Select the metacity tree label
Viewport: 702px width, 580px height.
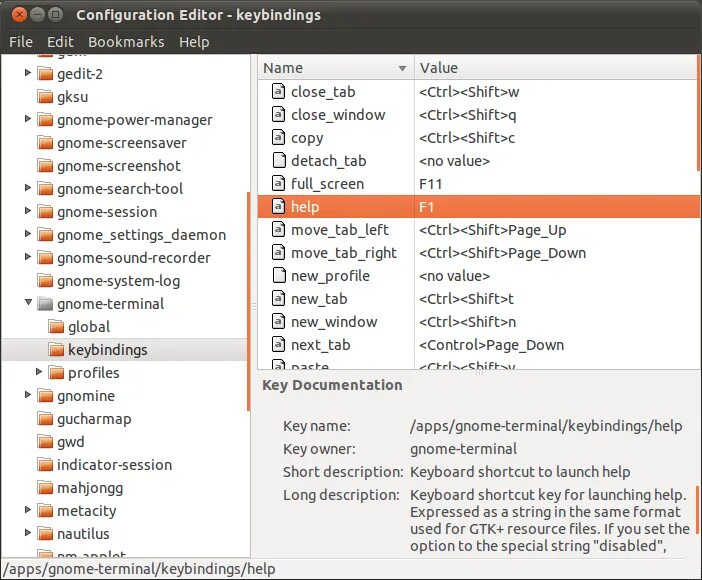coord(87,511)
